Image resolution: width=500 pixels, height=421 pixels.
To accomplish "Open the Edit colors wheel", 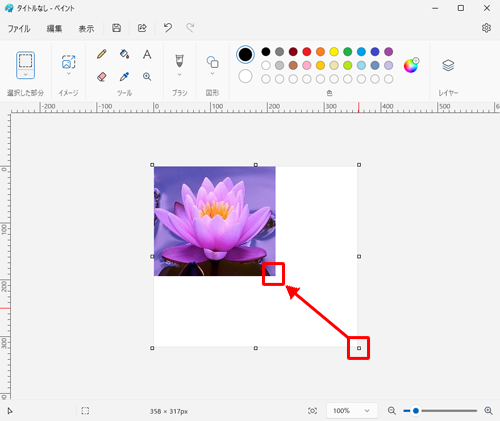I will [411, 65].
